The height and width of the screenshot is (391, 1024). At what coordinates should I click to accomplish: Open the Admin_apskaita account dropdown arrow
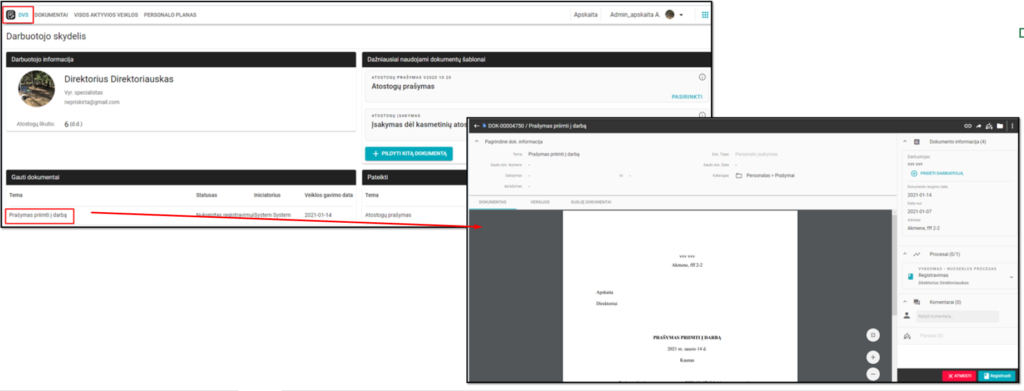[681, 14]
